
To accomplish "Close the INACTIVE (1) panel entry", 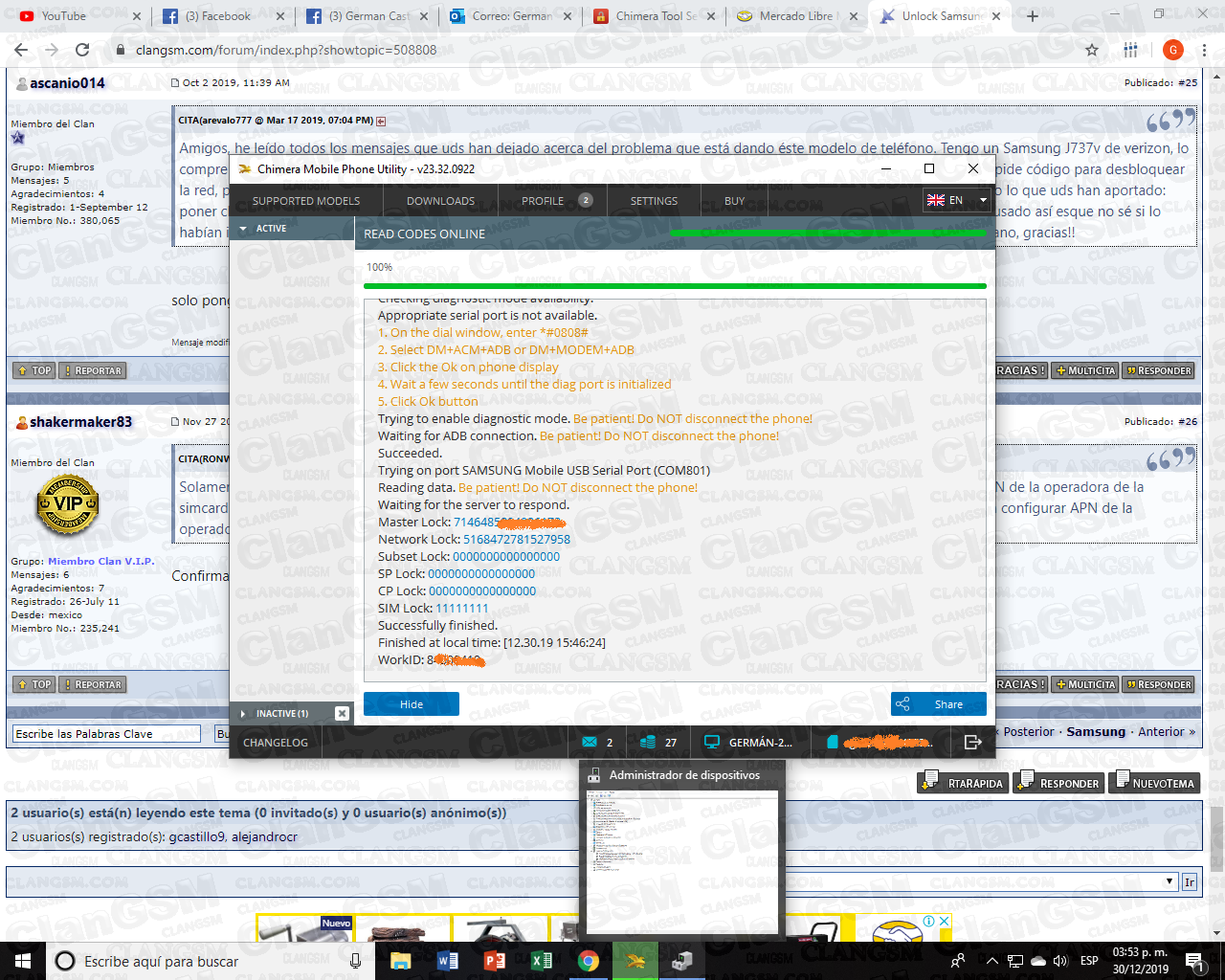I will click(x=342, y=713).
